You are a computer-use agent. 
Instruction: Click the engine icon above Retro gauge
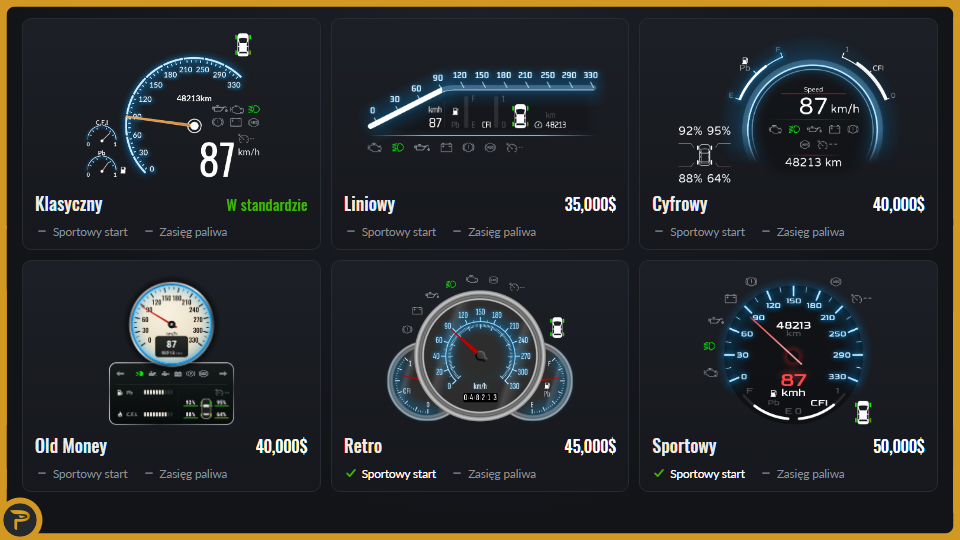[472, 279]
